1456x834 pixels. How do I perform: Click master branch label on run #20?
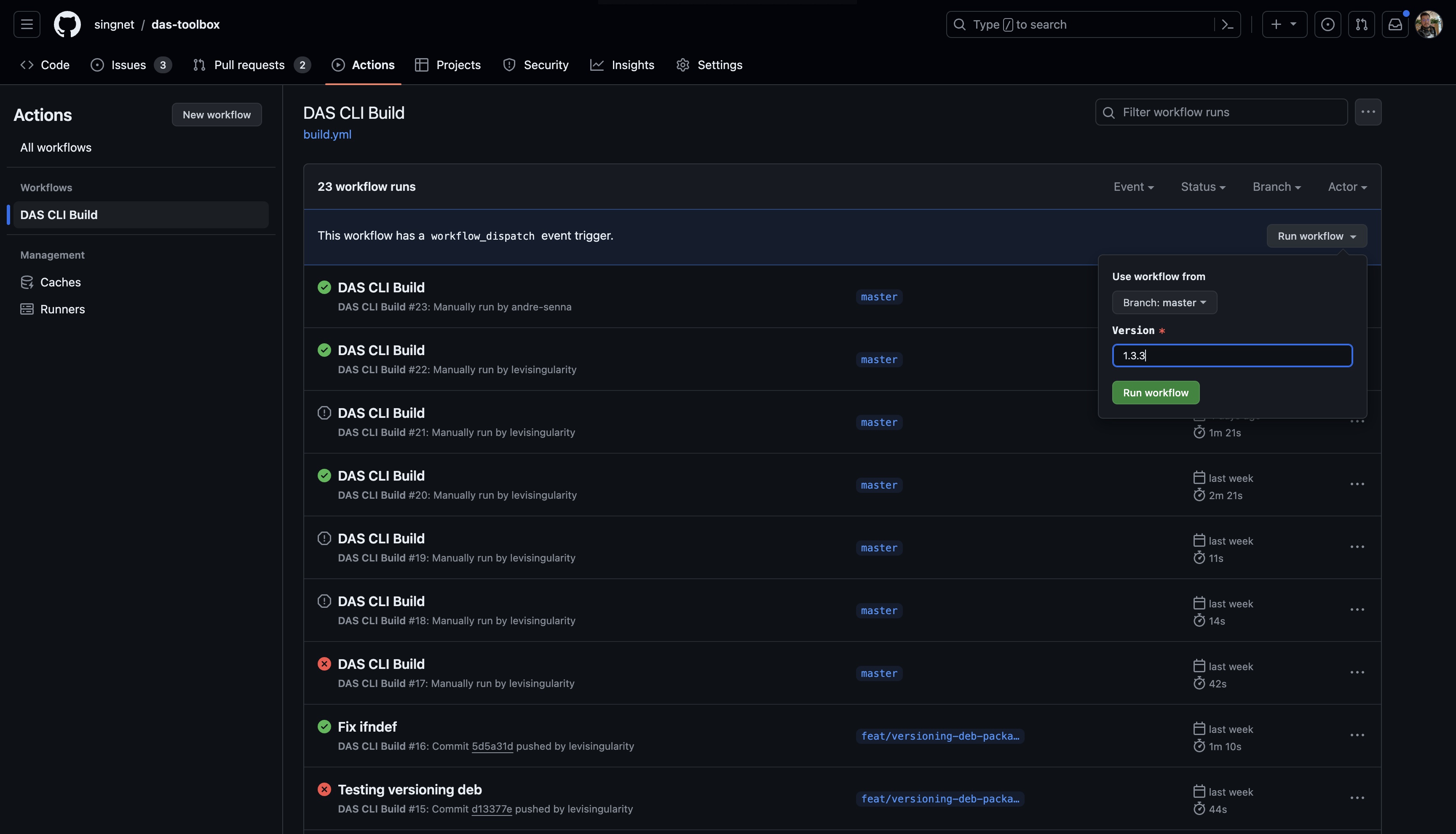[879, 485]
